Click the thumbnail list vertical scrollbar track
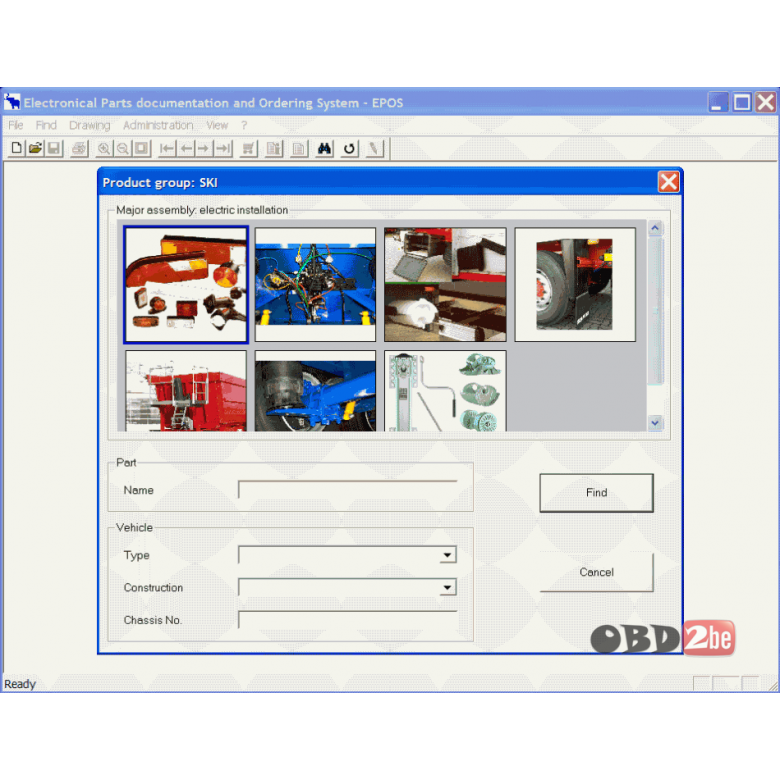 click(655, 326)
